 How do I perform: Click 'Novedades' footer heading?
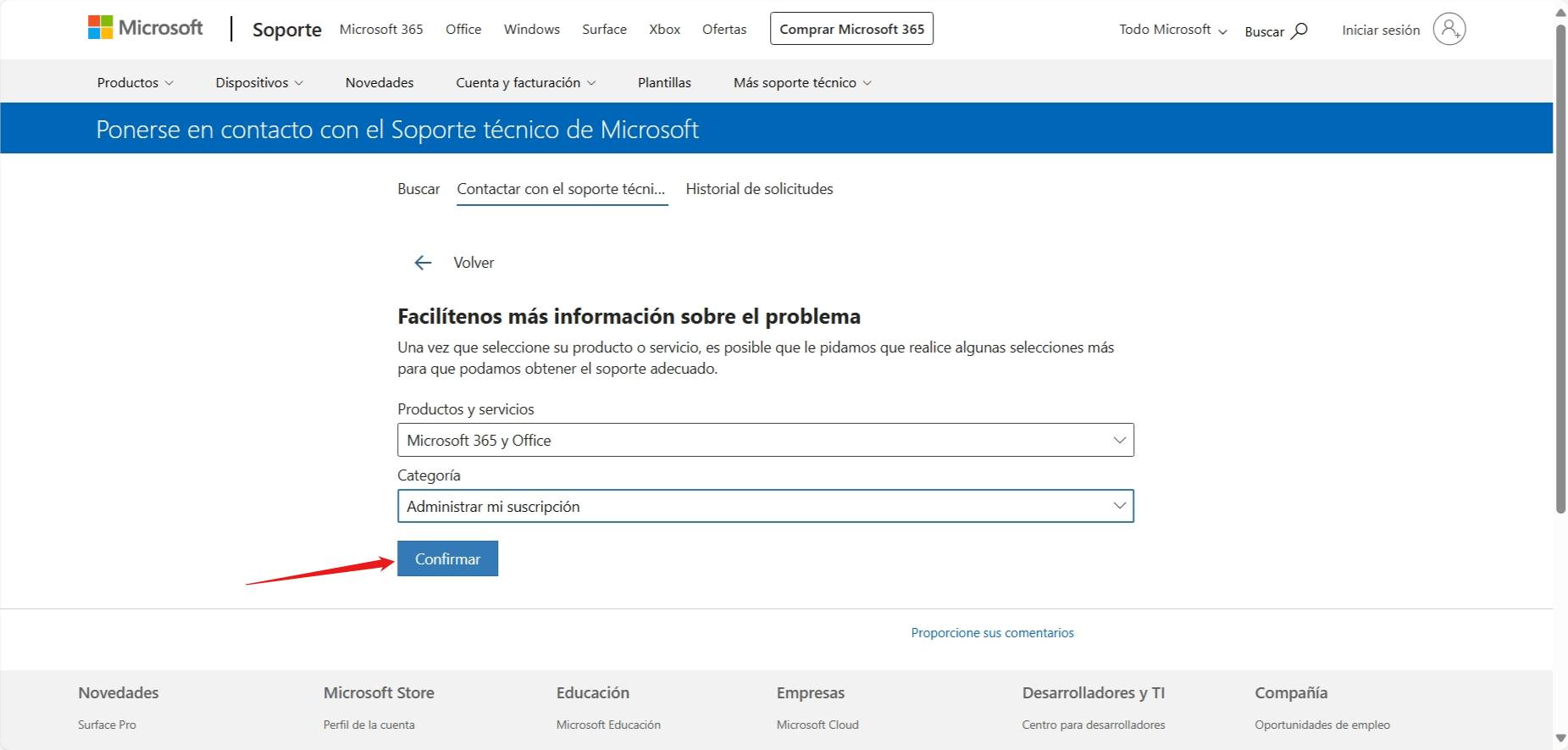[119, 692]
